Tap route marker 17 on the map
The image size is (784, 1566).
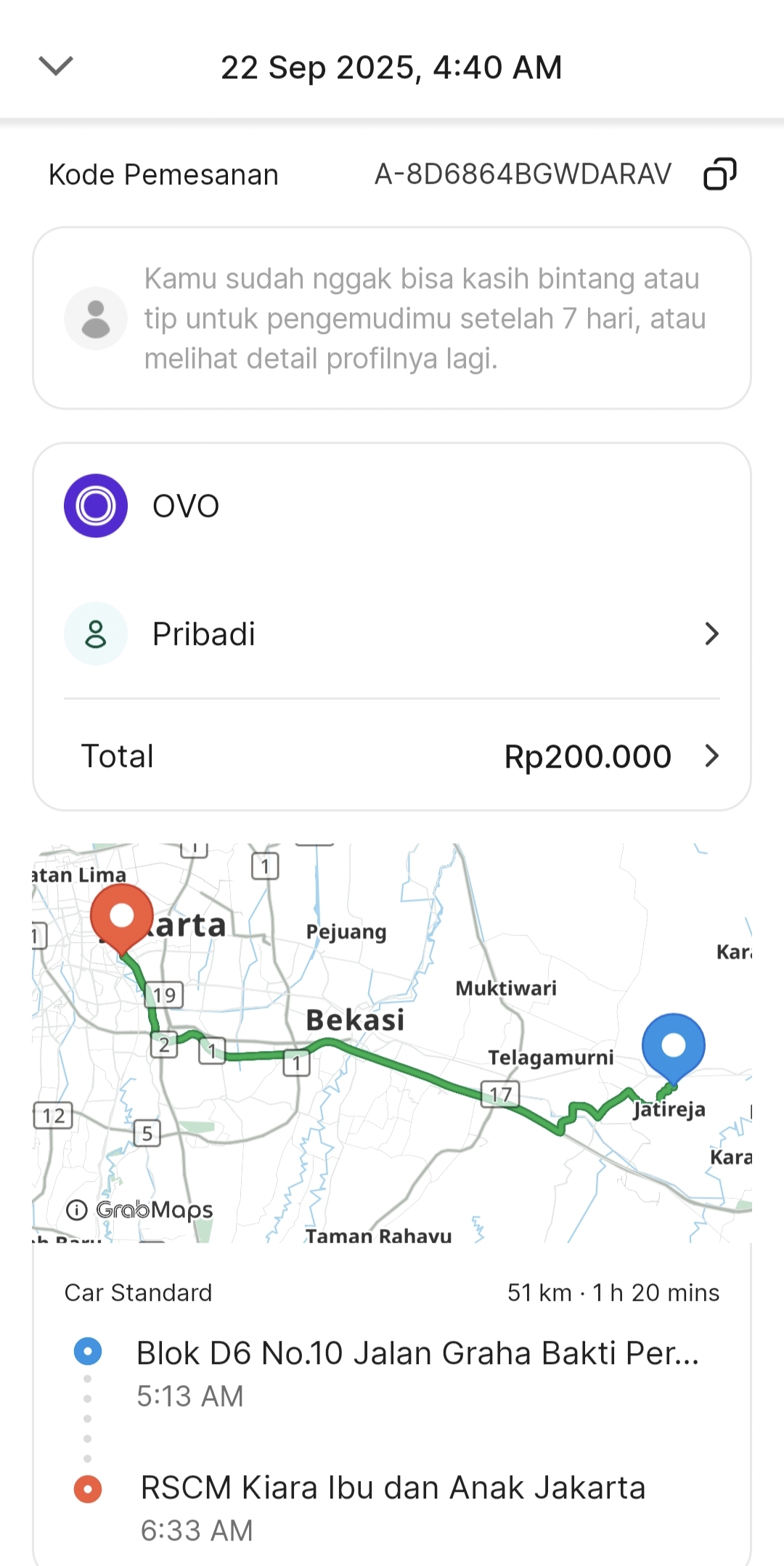(x=500, y=1094)
